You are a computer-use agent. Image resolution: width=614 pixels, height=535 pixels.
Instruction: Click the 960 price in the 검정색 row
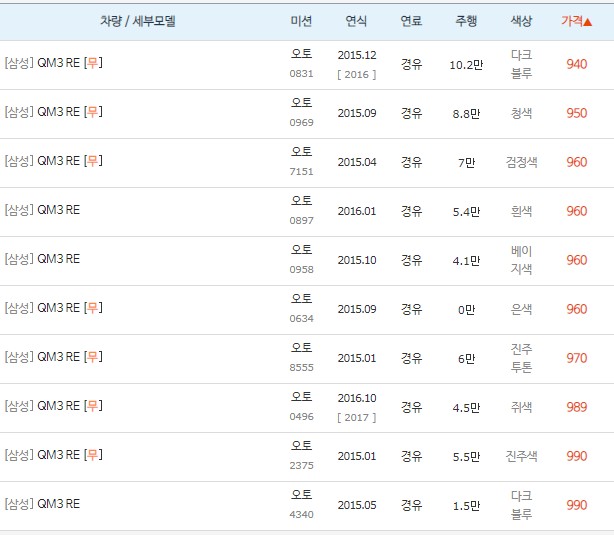point(576,162)
